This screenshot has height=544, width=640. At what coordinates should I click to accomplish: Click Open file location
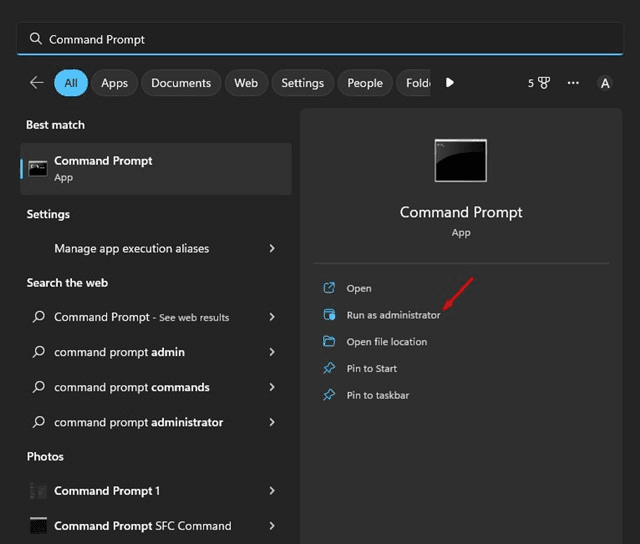click(x=387, y=342)
